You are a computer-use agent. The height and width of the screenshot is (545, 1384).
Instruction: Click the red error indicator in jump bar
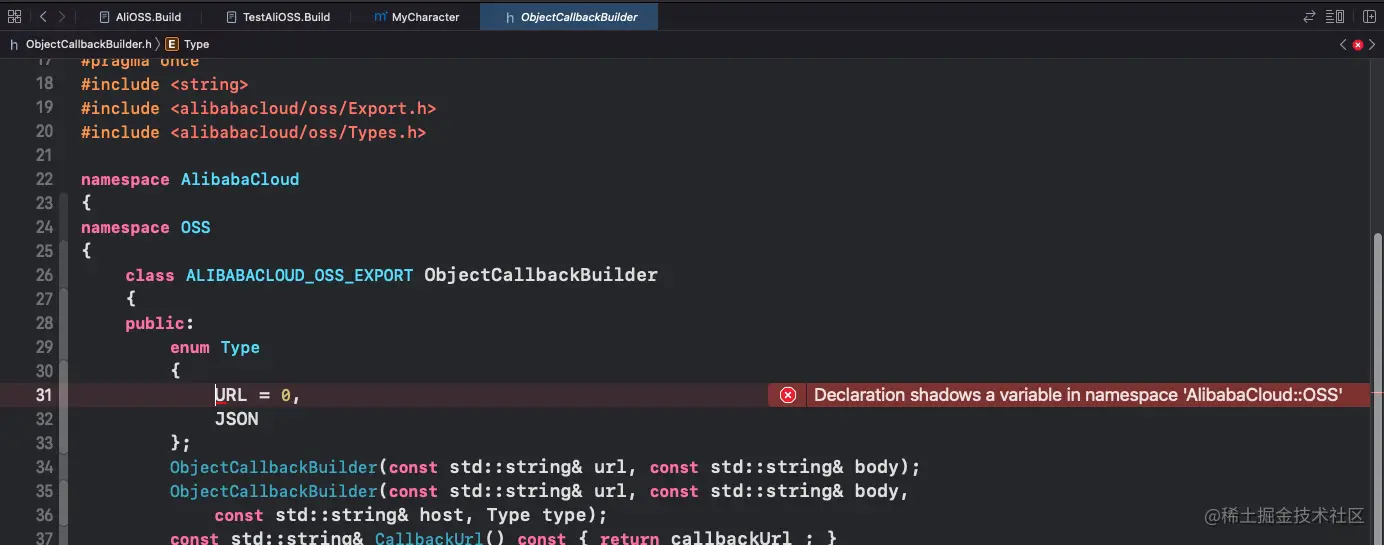pos(1357,44)
